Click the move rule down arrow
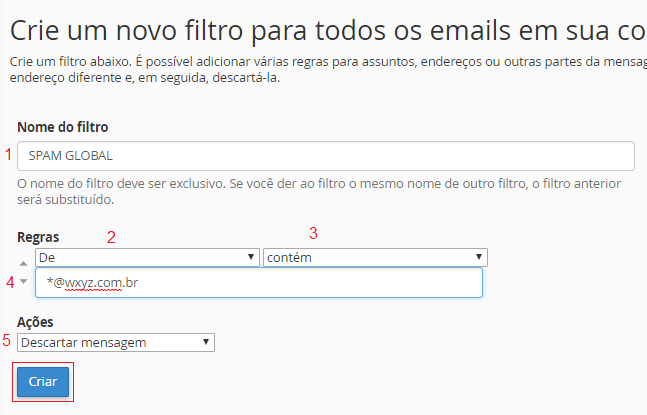The image size is (647, 415). (x=25, y=280)
